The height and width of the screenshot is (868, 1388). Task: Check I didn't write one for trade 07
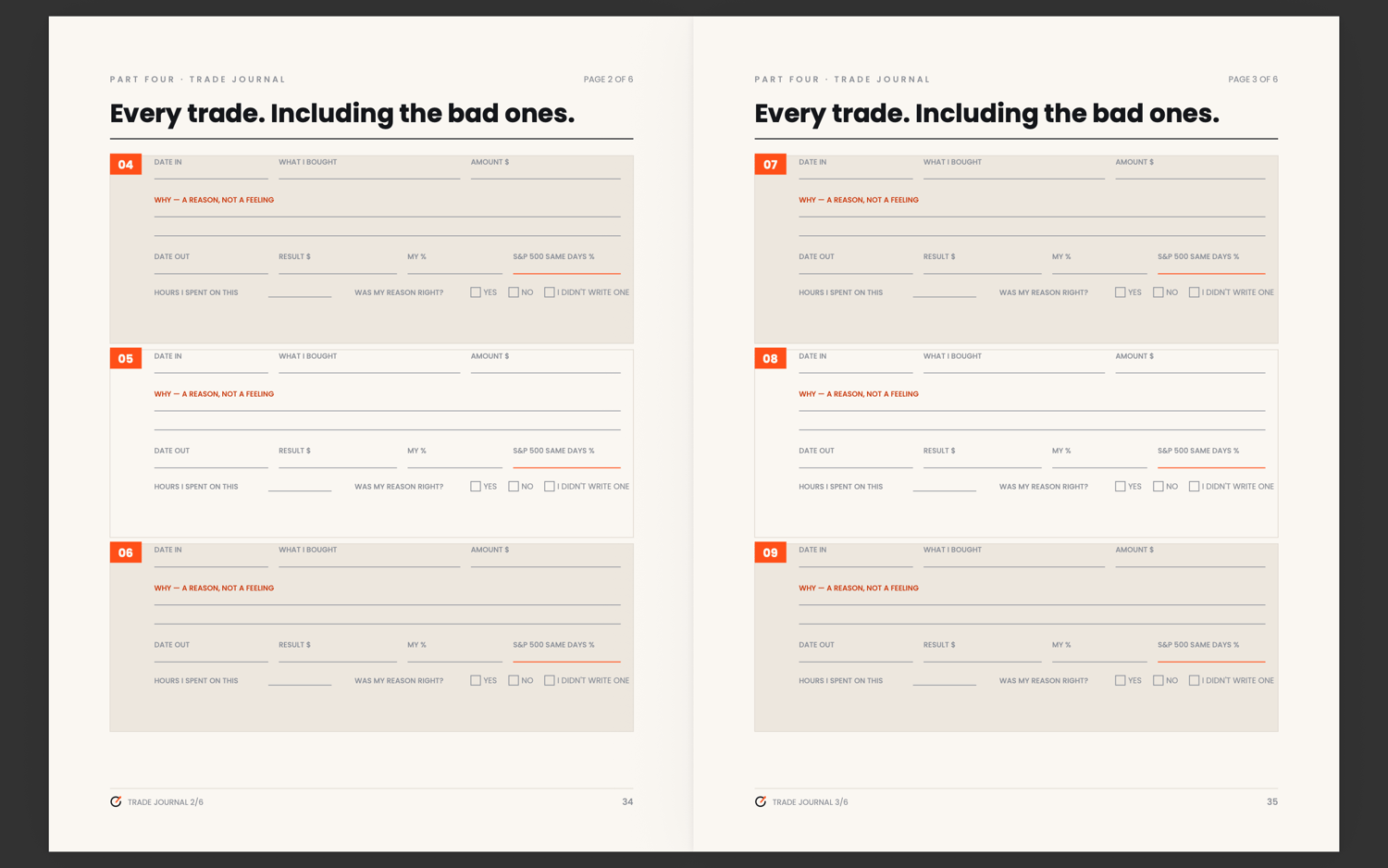(1195, 292)
